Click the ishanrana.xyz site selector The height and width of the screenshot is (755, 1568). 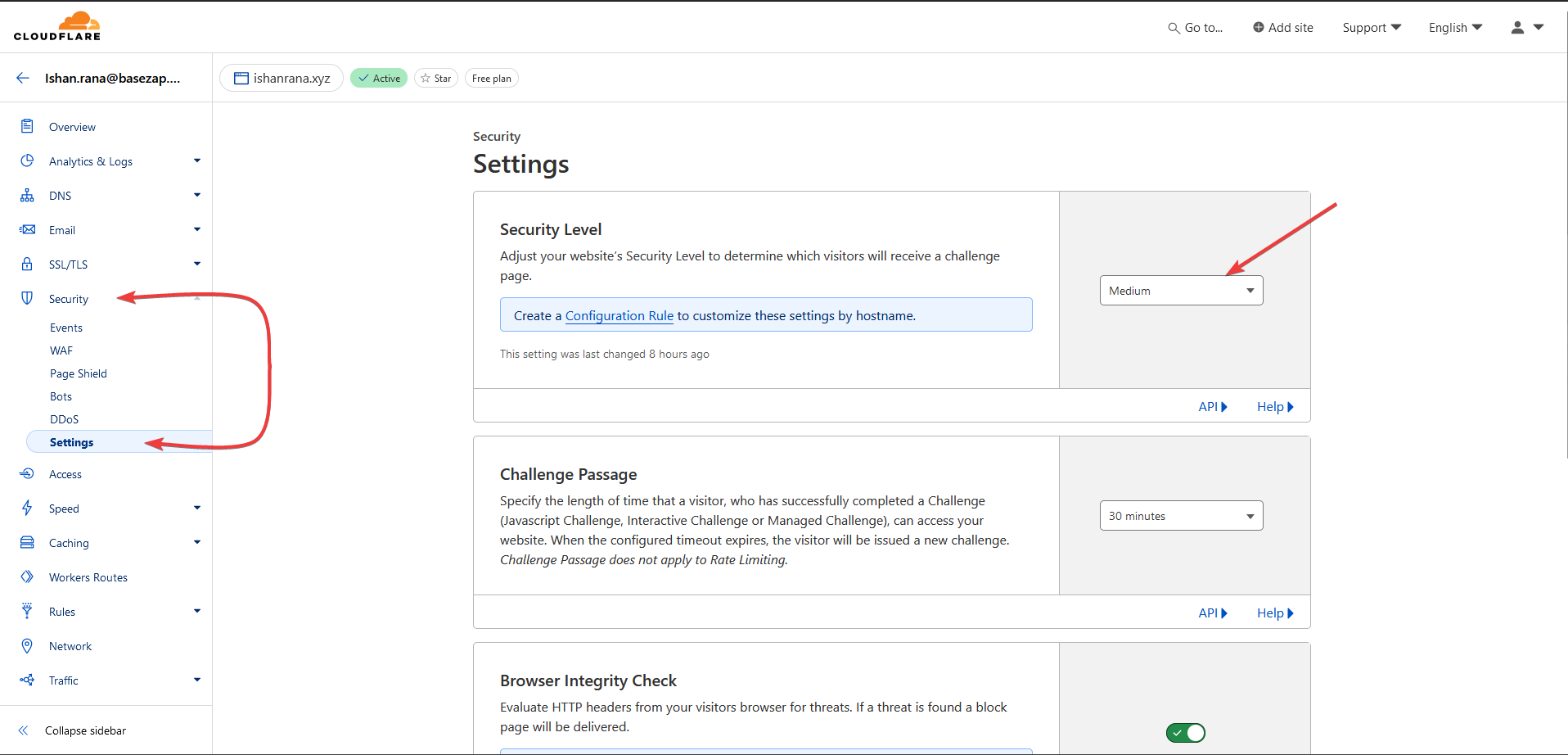tap(282, 77)
